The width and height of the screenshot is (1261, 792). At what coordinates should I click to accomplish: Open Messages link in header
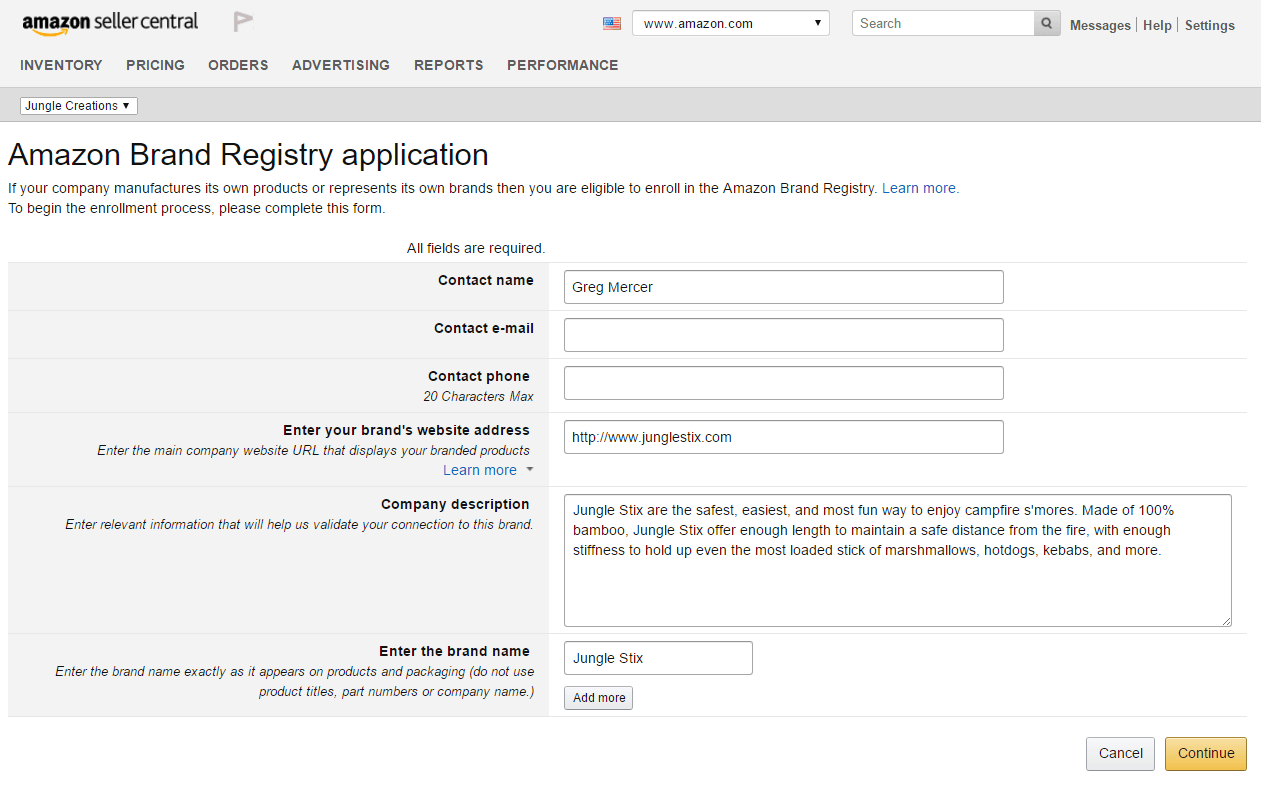1100,25
